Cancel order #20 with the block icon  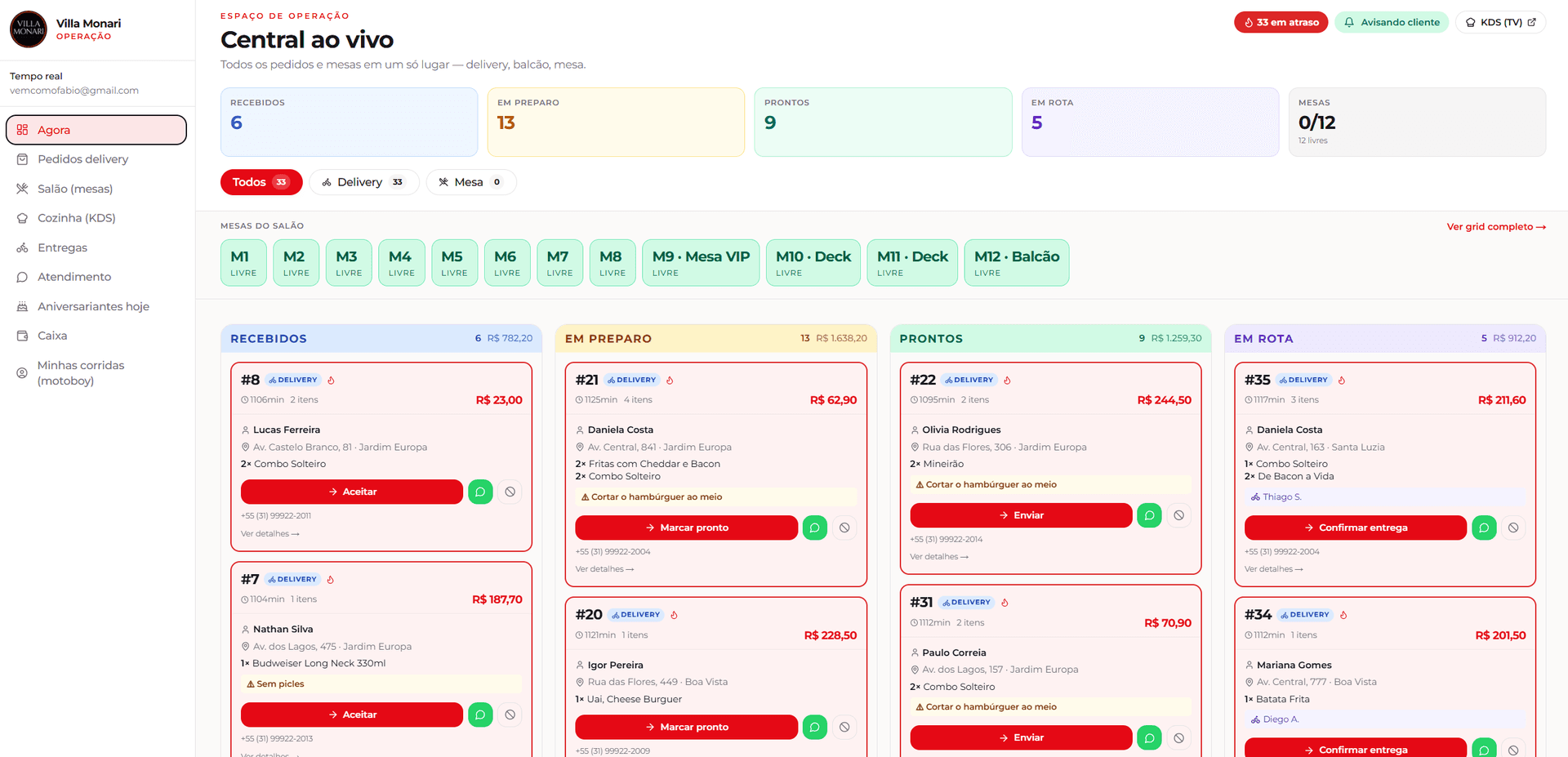(844, 727)
